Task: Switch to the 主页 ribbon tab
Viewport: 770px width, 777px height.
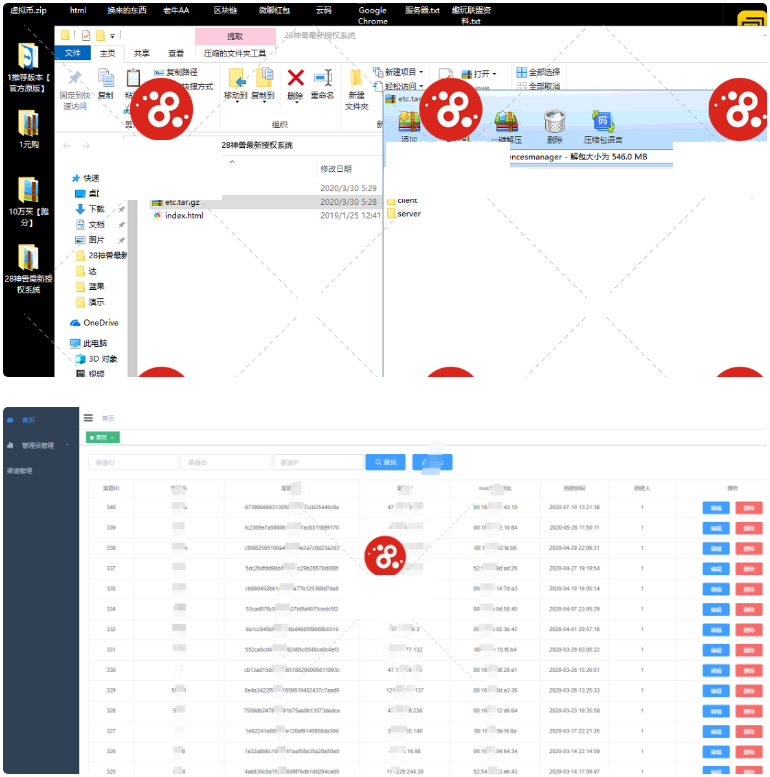Action: pos(107,53)
